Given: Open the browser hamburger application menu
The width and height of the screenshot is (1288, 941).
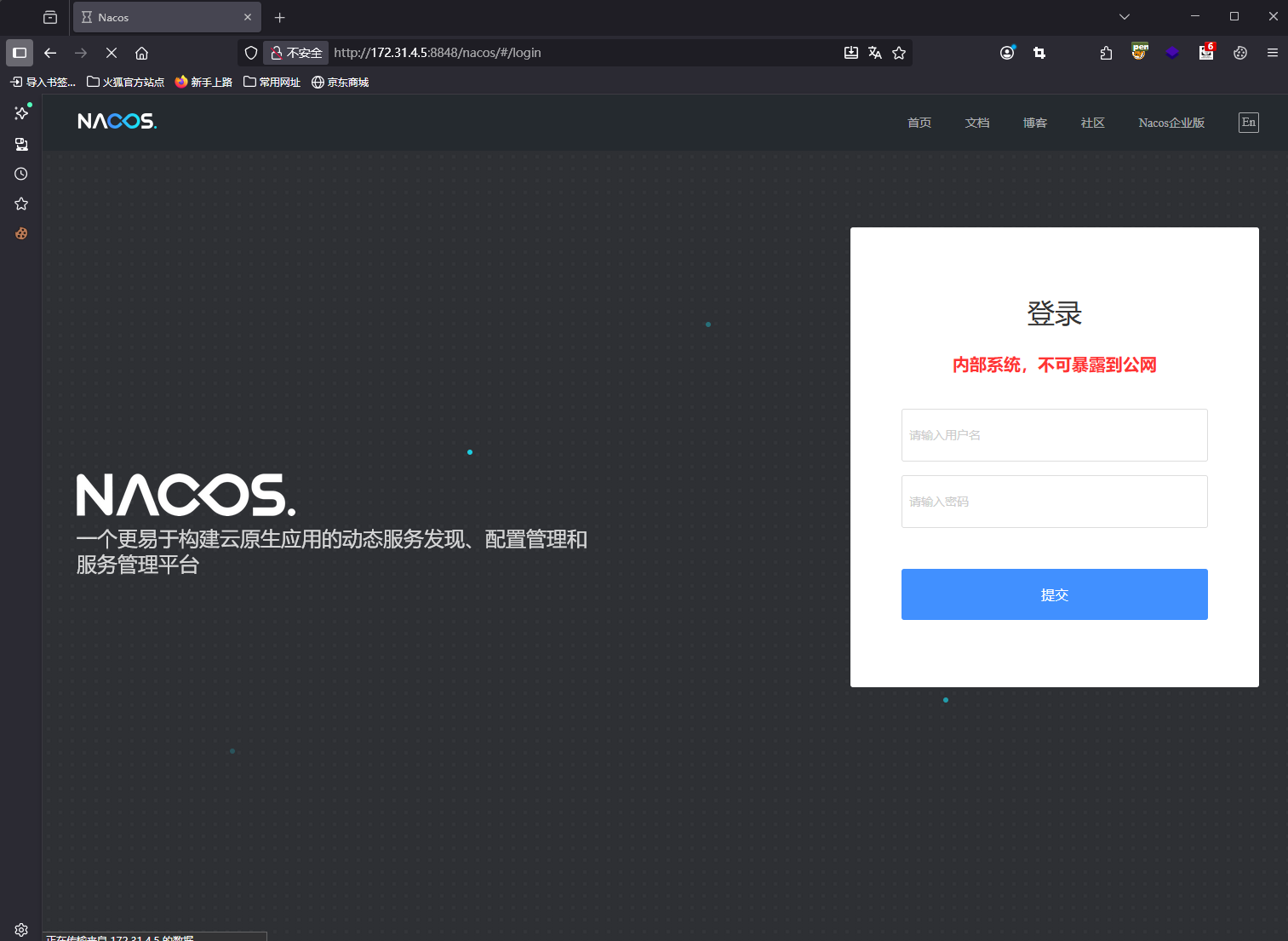Looking at the screenshot, I should point(1273,53).
